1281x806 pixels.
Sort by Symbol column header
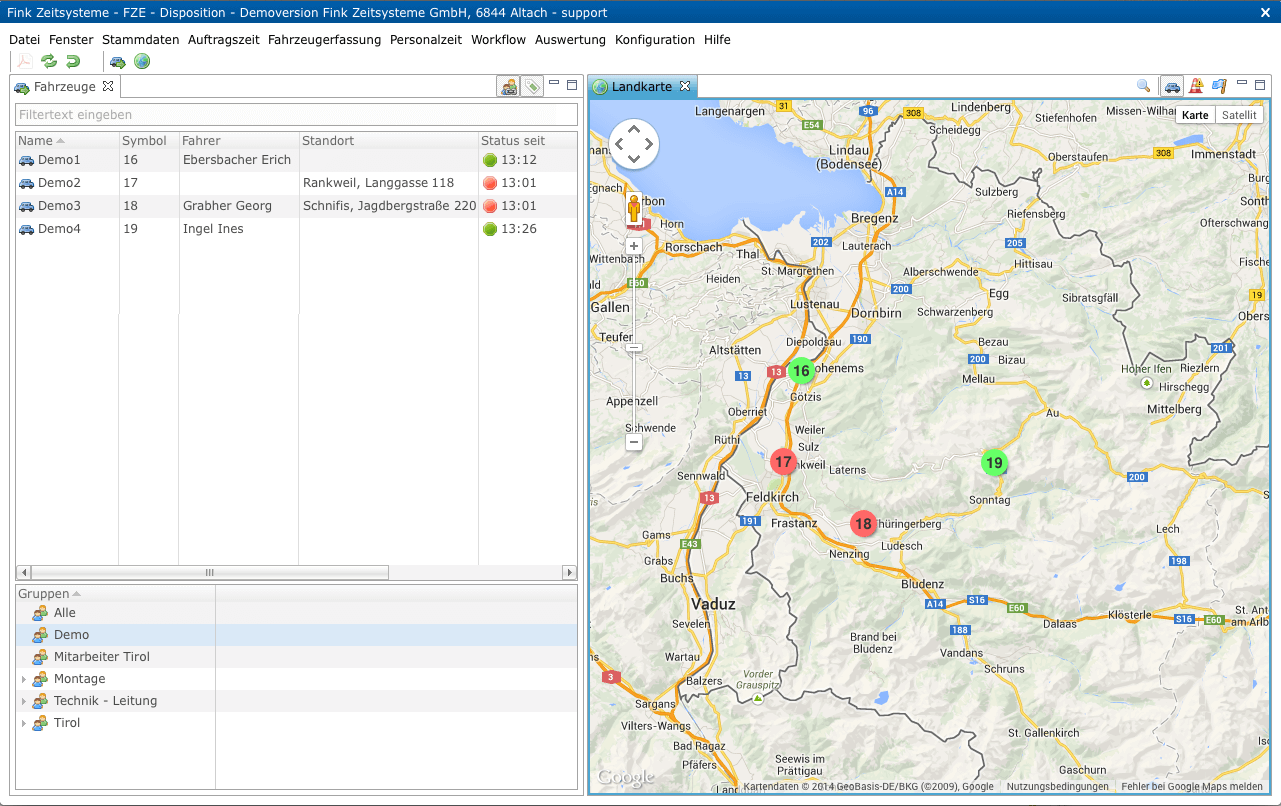pyautogui.click(x=148, y=141)
